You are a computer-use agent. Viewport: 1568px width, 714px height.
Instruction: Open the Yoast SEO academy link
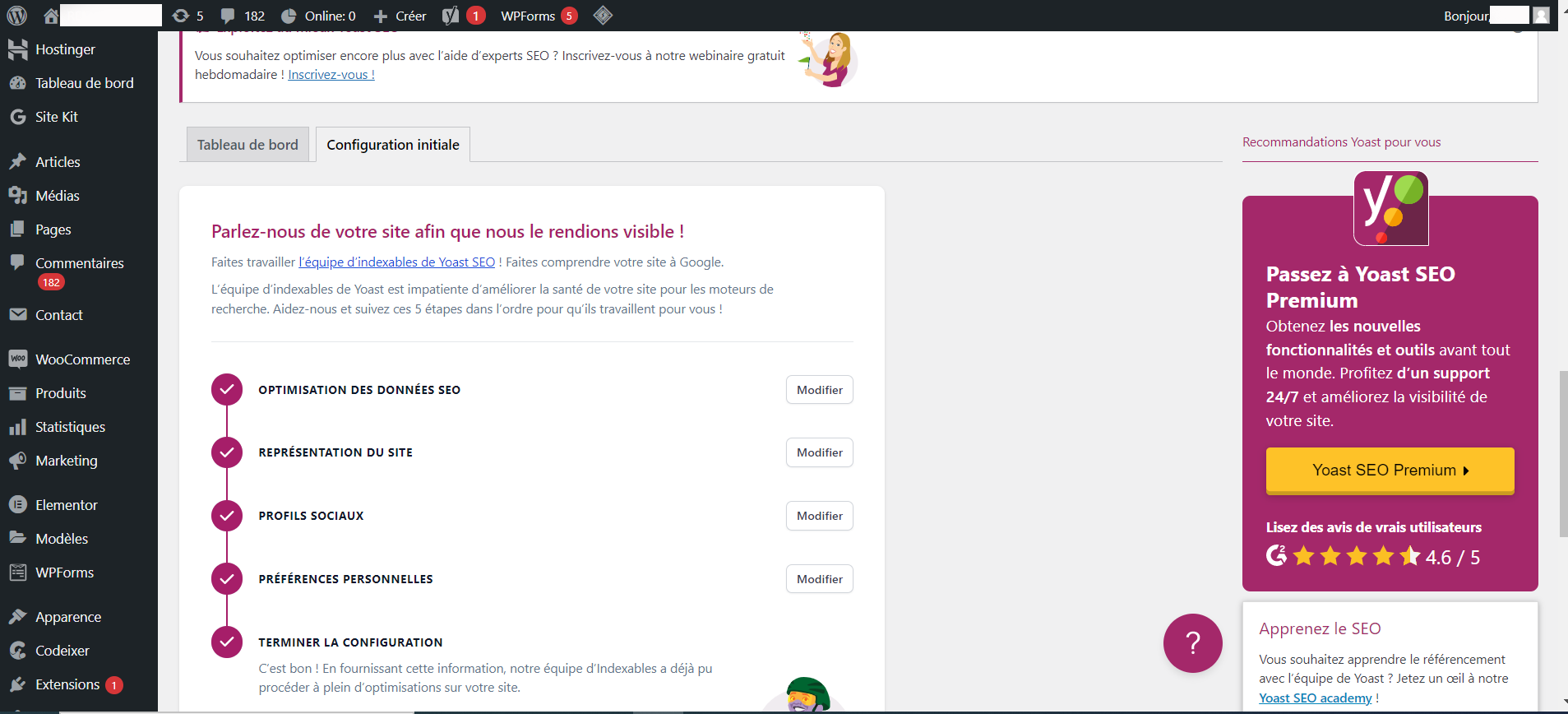pos(1316,698)
